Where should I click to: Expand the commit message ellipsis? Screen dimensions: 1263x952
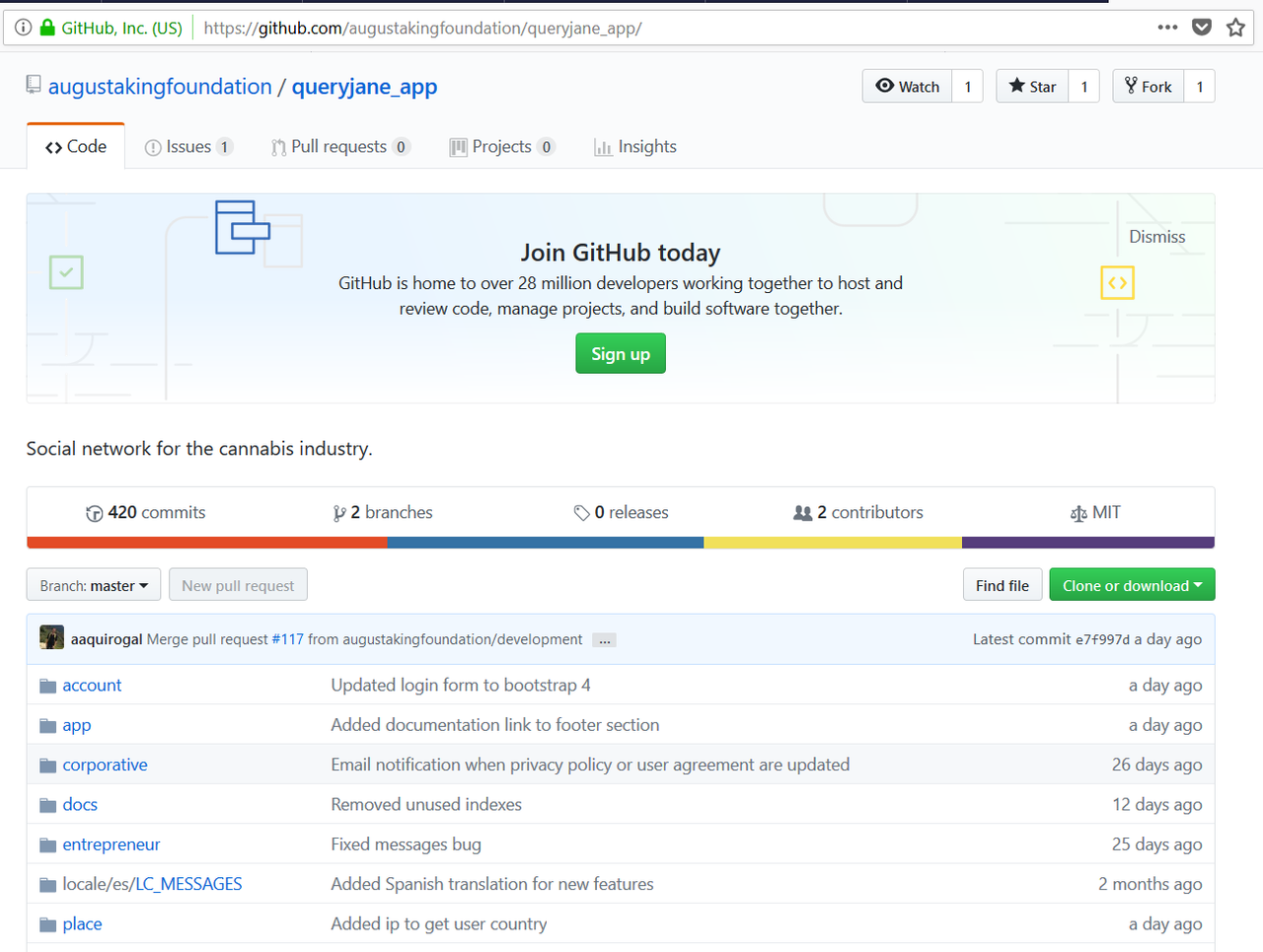point(605,640)
